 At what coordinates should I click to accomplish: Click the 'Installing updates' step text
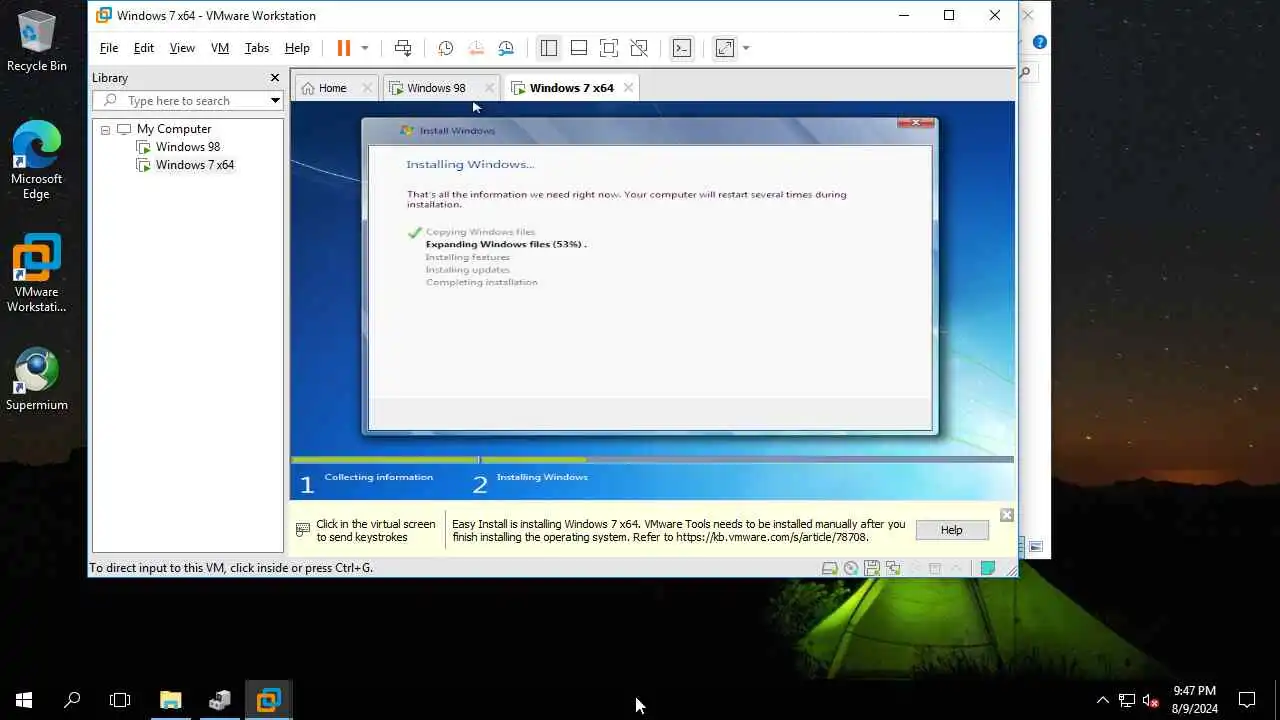tap(467, 270)
